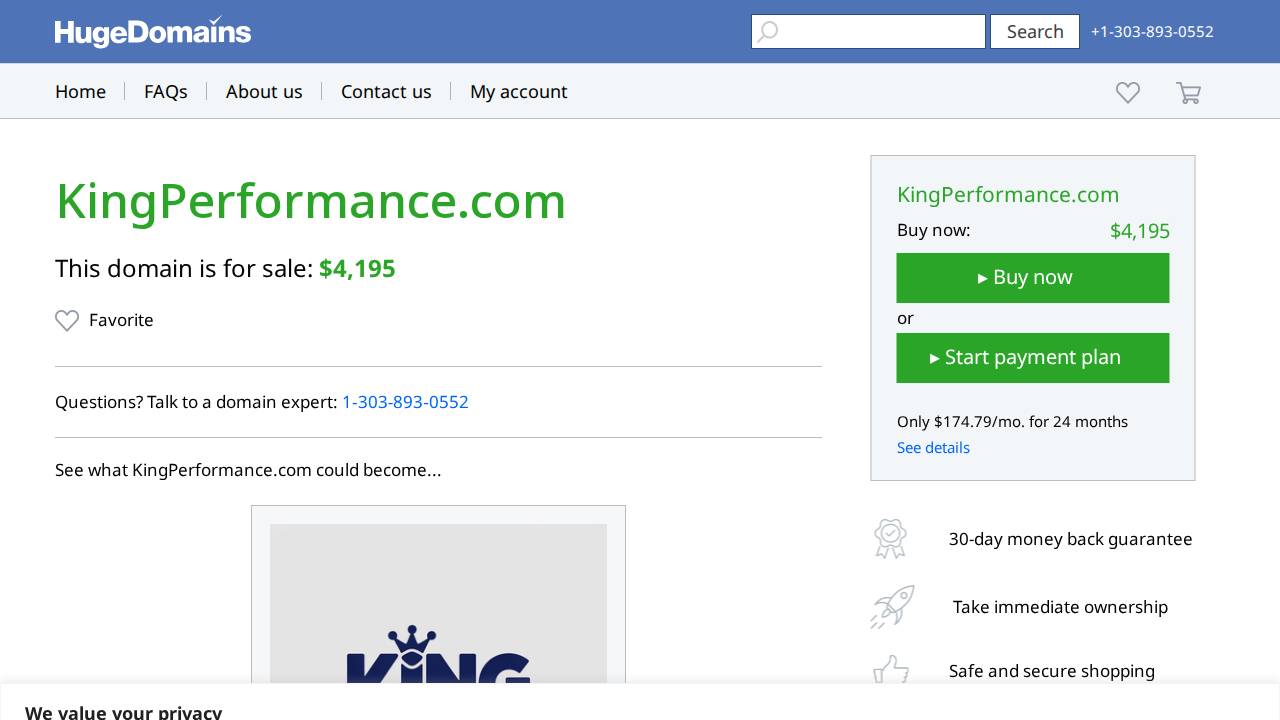
Task: Click the rocket icon for immediate ownership
Action: pos(892,607)
